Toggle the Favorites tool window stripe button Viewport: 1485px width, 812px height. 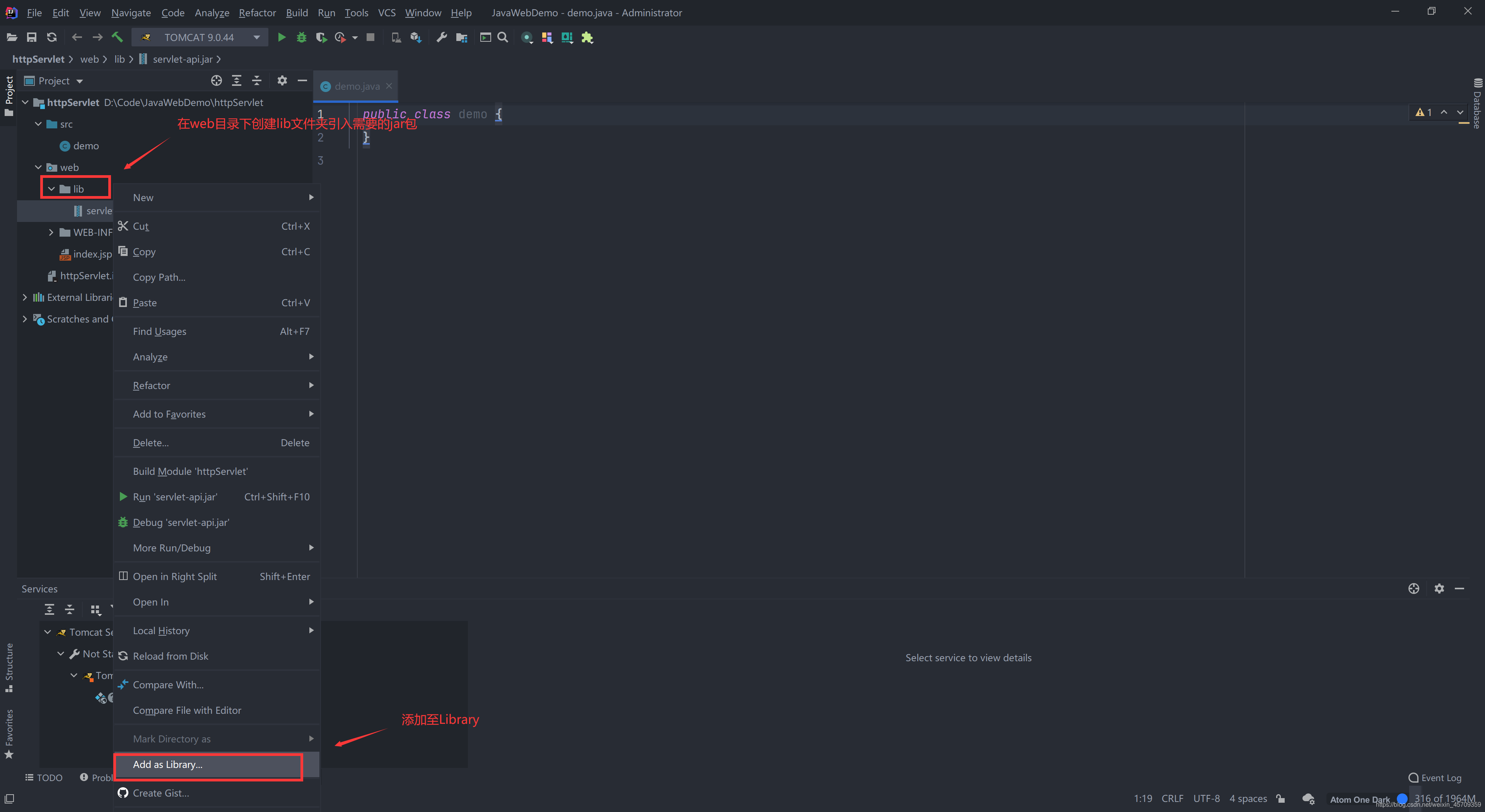point(9,735)
